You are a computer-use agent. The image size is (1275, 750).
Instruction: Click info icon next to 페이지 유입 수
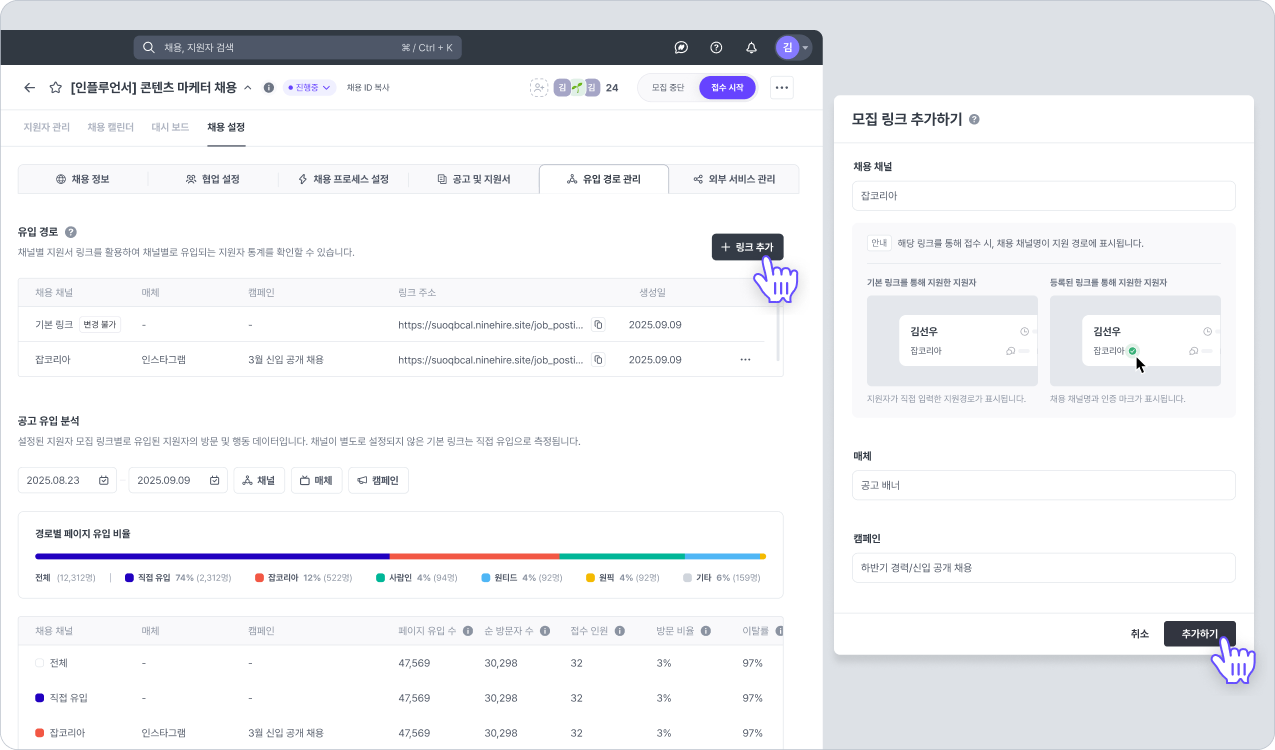pyautogui.click(x=468, y=631)
